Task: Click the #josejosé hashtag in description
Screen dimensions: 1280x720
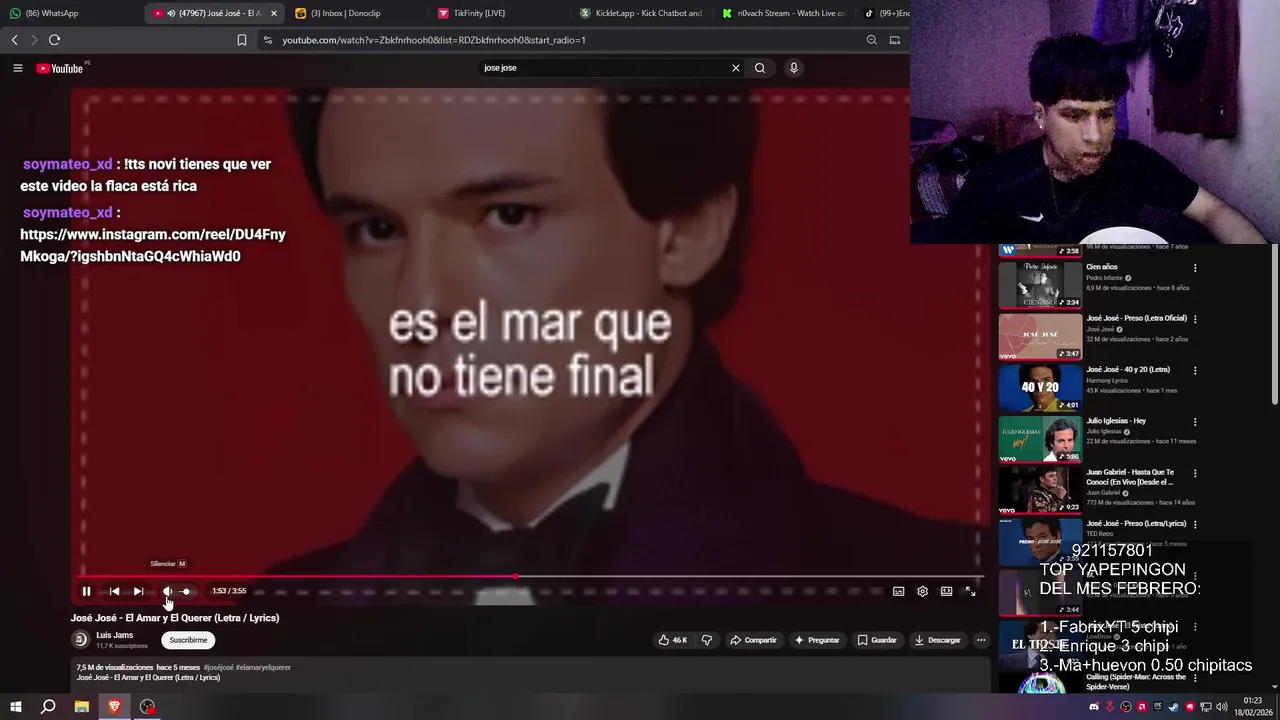Action: click(x=218, y=667)
